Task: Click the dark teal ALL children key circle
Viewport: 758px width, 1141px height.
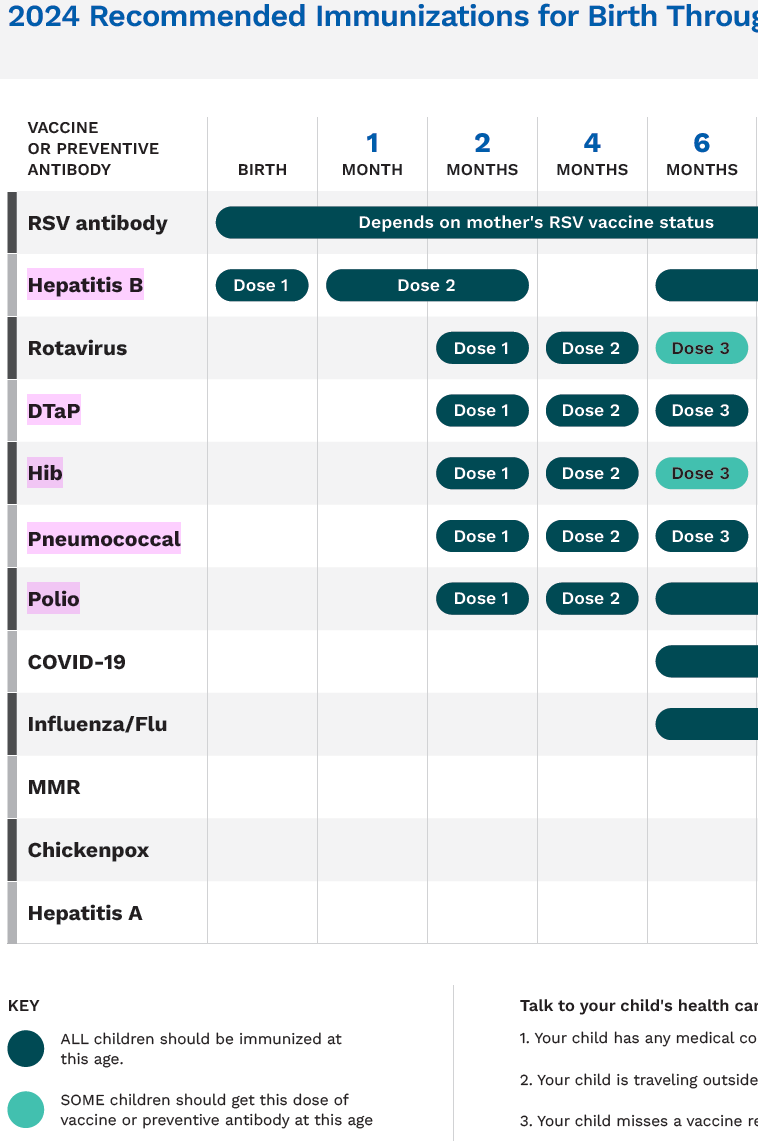Action: coord(26,1049)
